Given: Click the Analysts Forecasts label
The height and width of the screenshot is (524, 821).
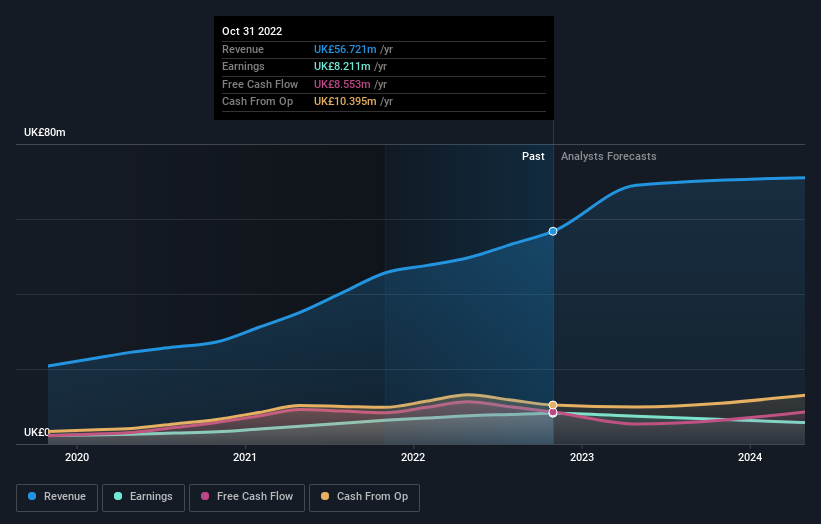Looking at the screenshot, I should pos(608,156).
